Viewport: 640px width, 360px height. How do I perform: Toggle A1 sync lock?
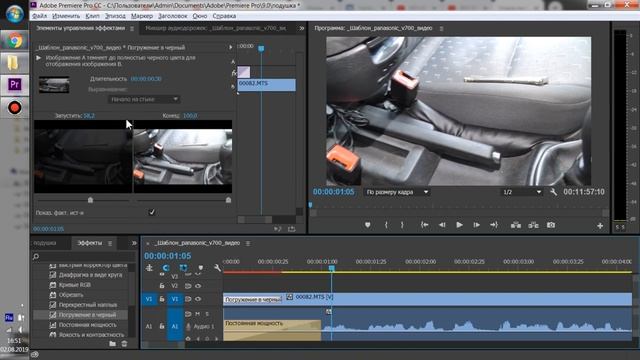click(x=188, y=313)
